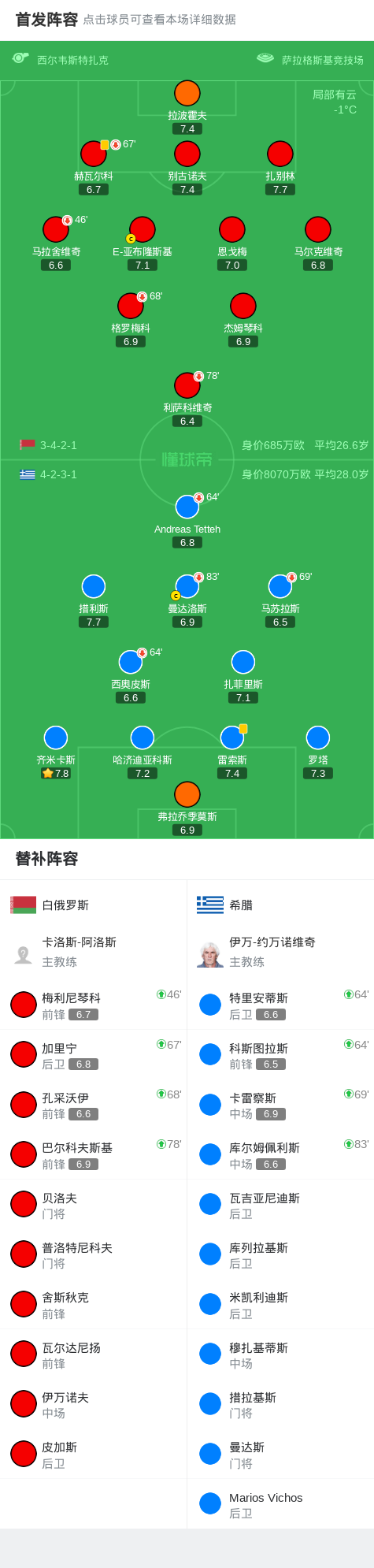Select Andreas Tetteh's blue player icon

187,507
